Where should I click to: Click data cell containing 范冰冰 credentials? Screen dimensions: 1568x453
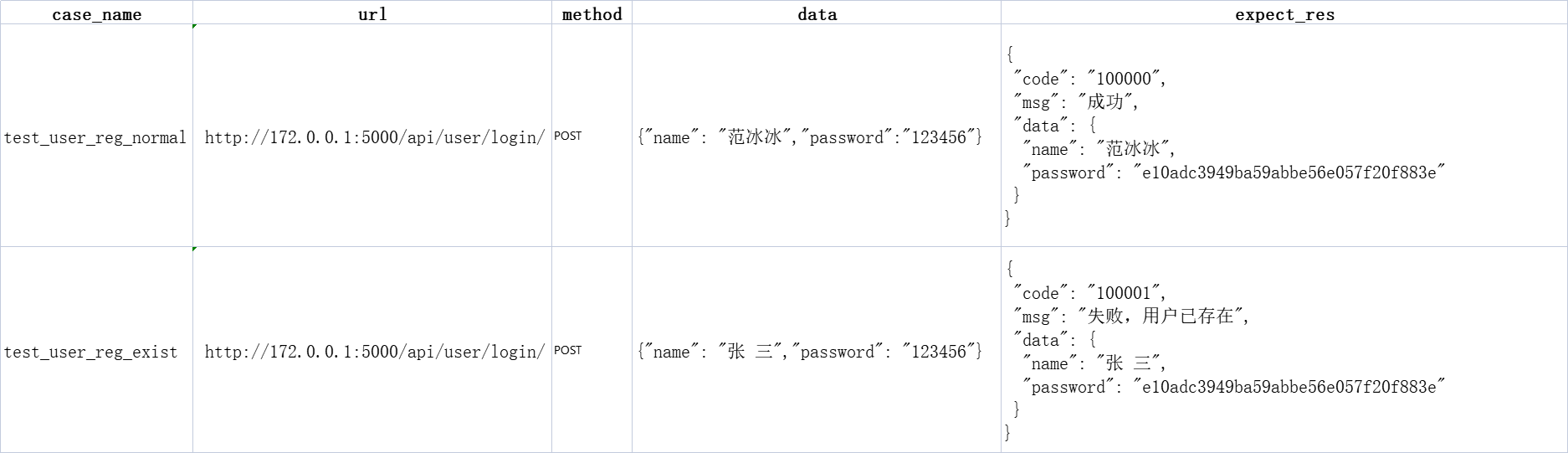pos(817,136)
